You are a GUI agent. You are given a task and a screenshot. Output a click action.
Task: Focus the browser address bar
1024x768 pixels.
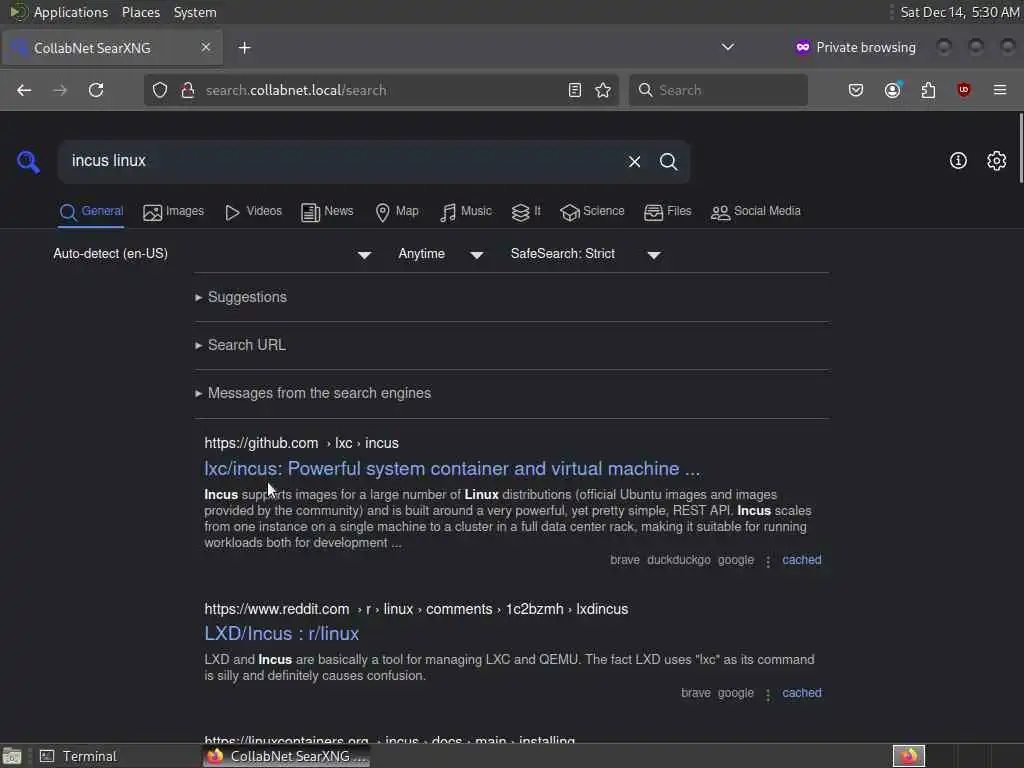382,90
